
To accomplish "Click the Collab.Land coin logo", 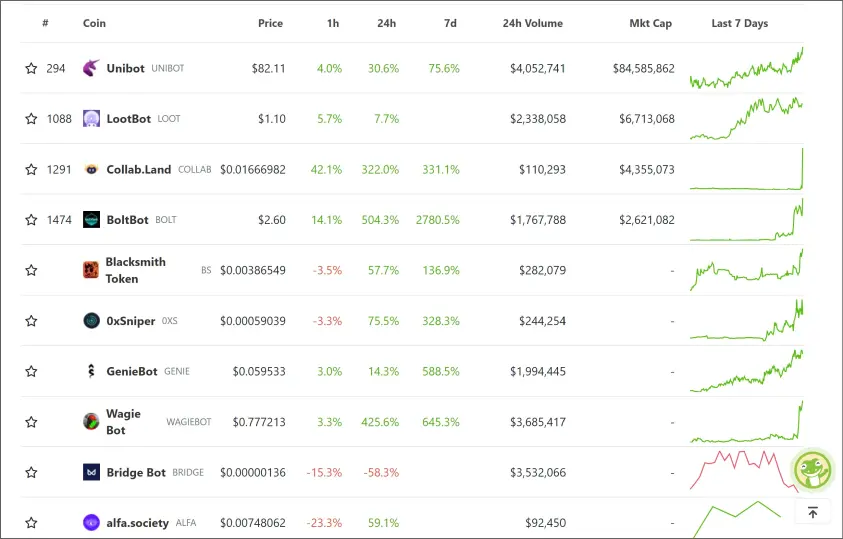I will tap(91, 169).
